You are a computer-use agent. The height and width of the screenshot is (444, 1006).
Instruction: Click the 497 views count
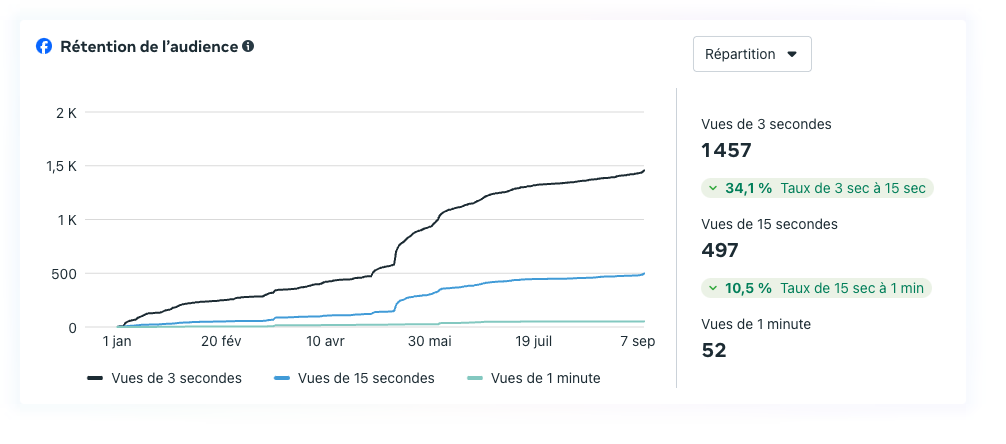click(x=720, y=251)
